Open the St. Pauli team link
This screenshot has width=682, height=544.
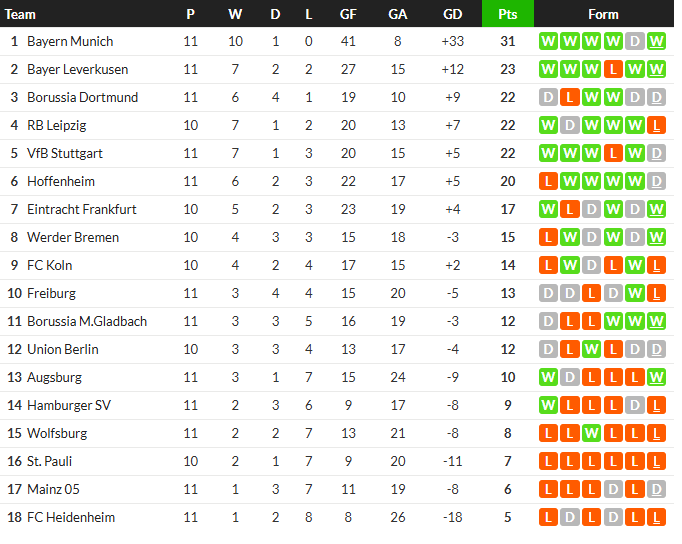[49, 461]
